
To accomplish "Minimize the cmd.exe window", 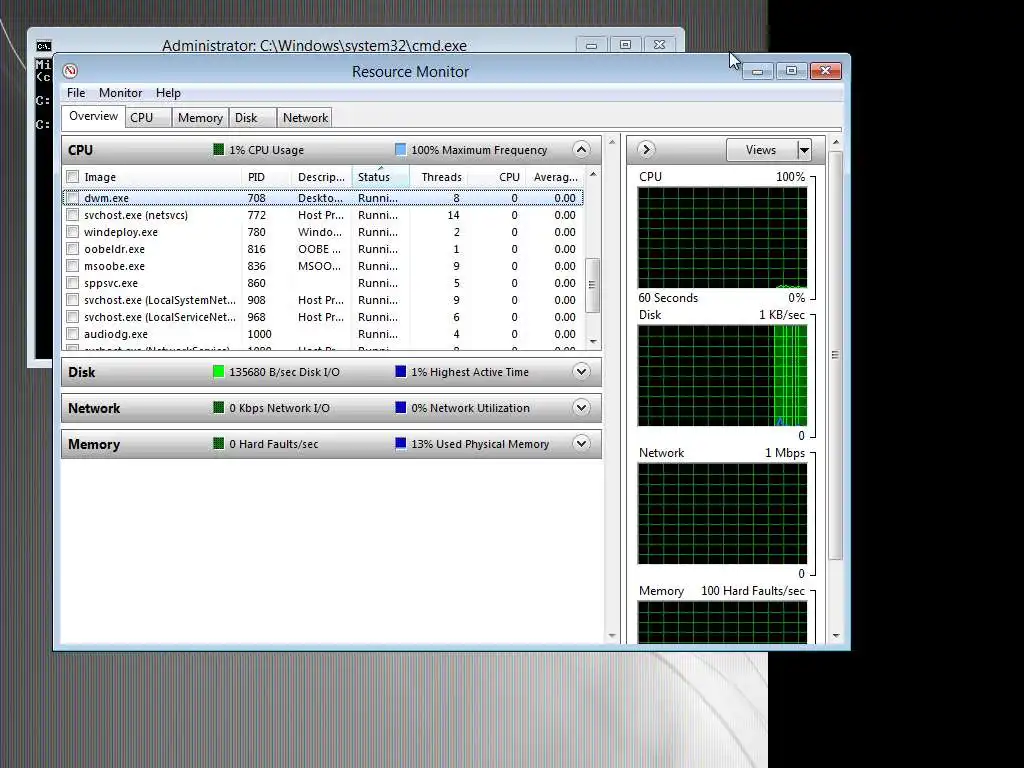I will (x=592, y=45).
